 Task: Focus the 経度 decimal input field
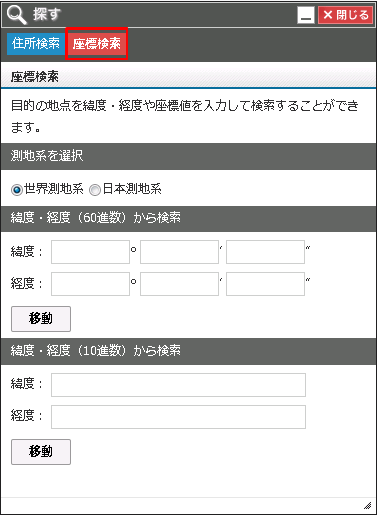pyautogui.click(x=178, y=417)
